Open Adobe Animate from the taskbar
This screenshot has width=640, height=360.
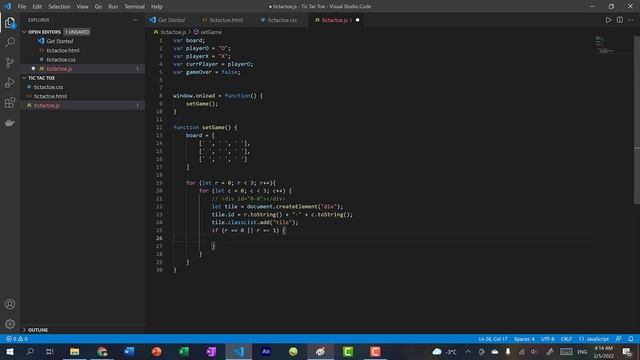click(266, 351)
